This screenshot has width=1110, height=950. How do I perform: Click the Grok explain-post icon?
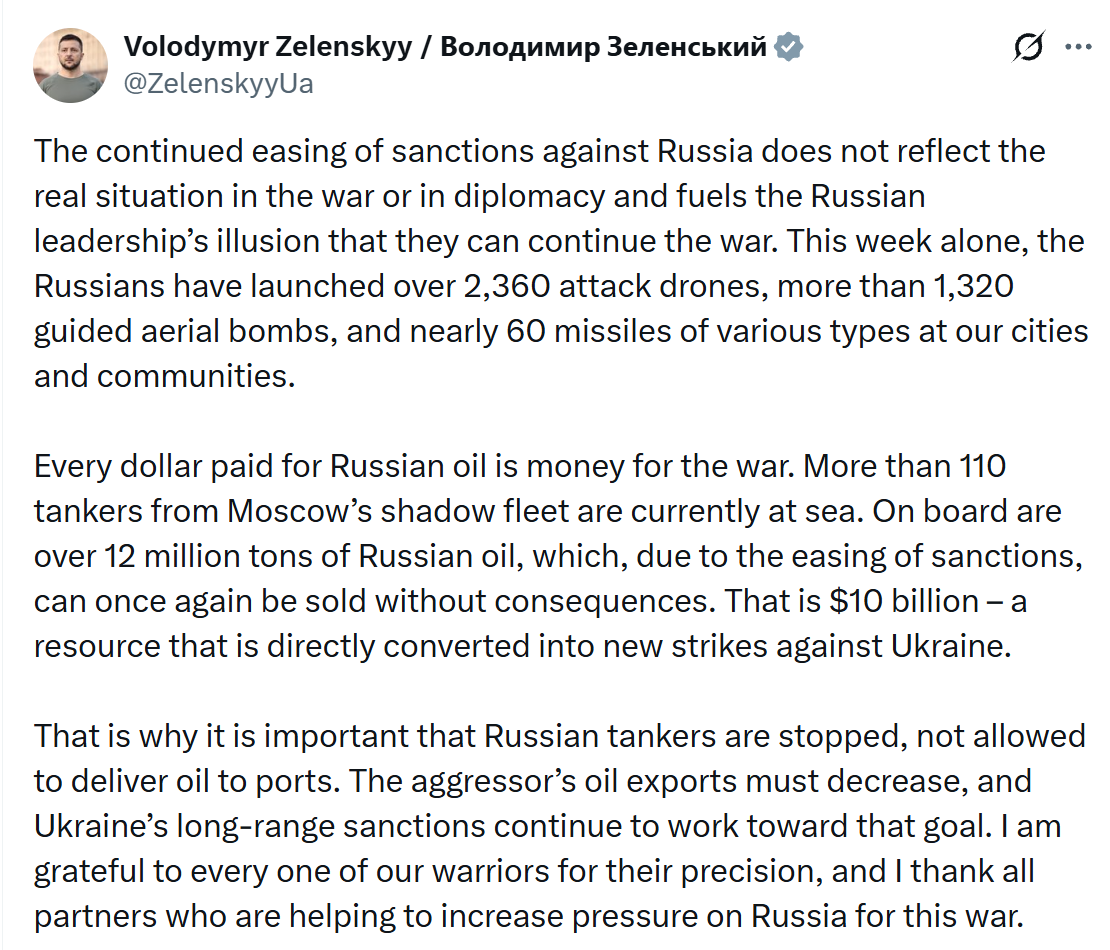(x=1029, y=47)
